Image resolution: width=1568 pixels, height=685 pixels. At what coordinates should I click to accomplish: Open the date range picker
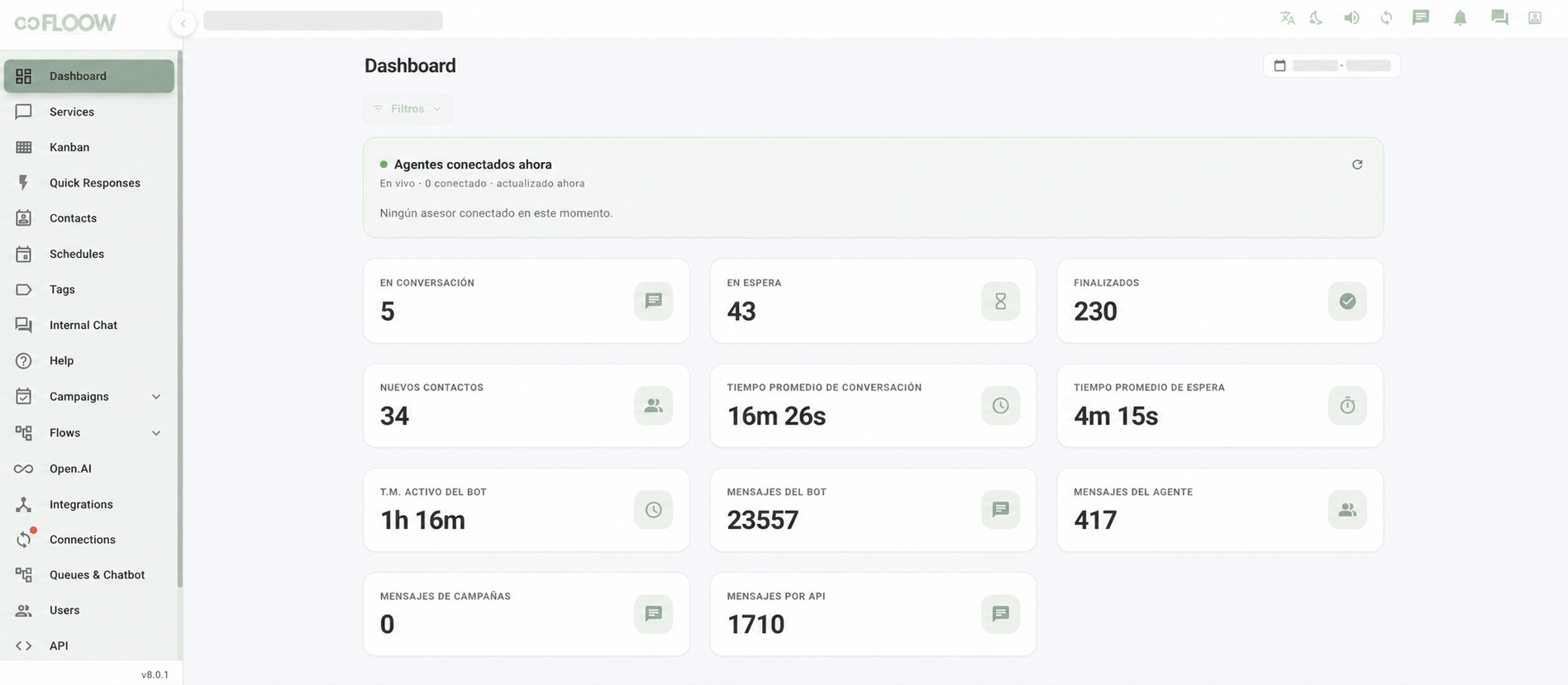(1332, 65)
